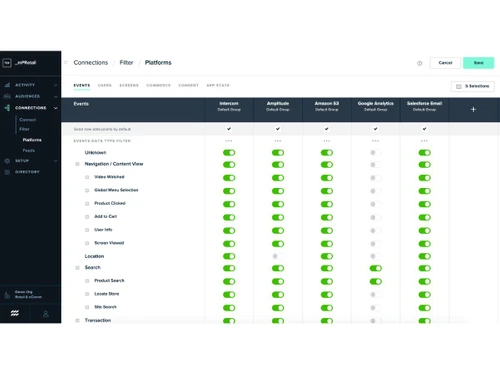Click the Cancel button
Viewport: 500px width, 375px height.
point(445,63)
